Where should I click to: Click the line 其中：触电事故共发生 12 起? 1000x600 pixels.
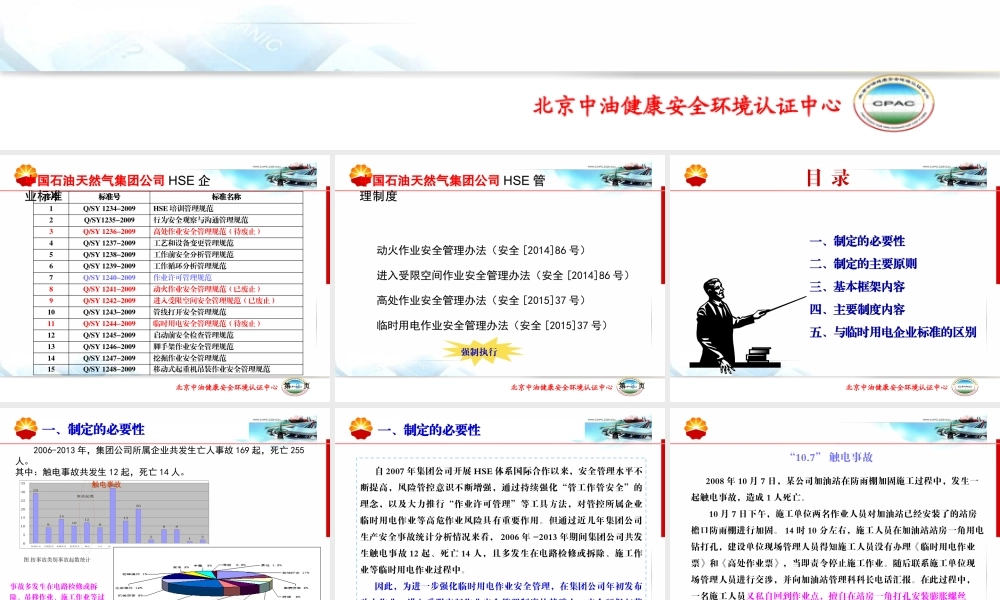tap(101, 472)
